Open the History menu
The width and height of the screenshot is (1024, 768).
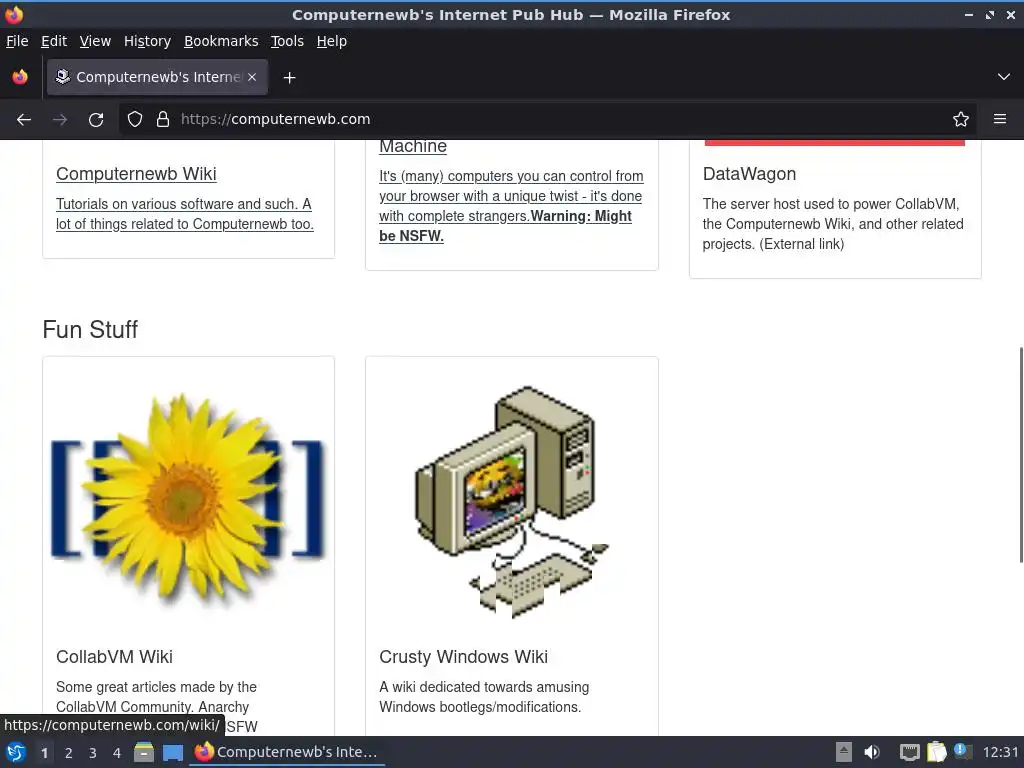(x=148, y=41)
